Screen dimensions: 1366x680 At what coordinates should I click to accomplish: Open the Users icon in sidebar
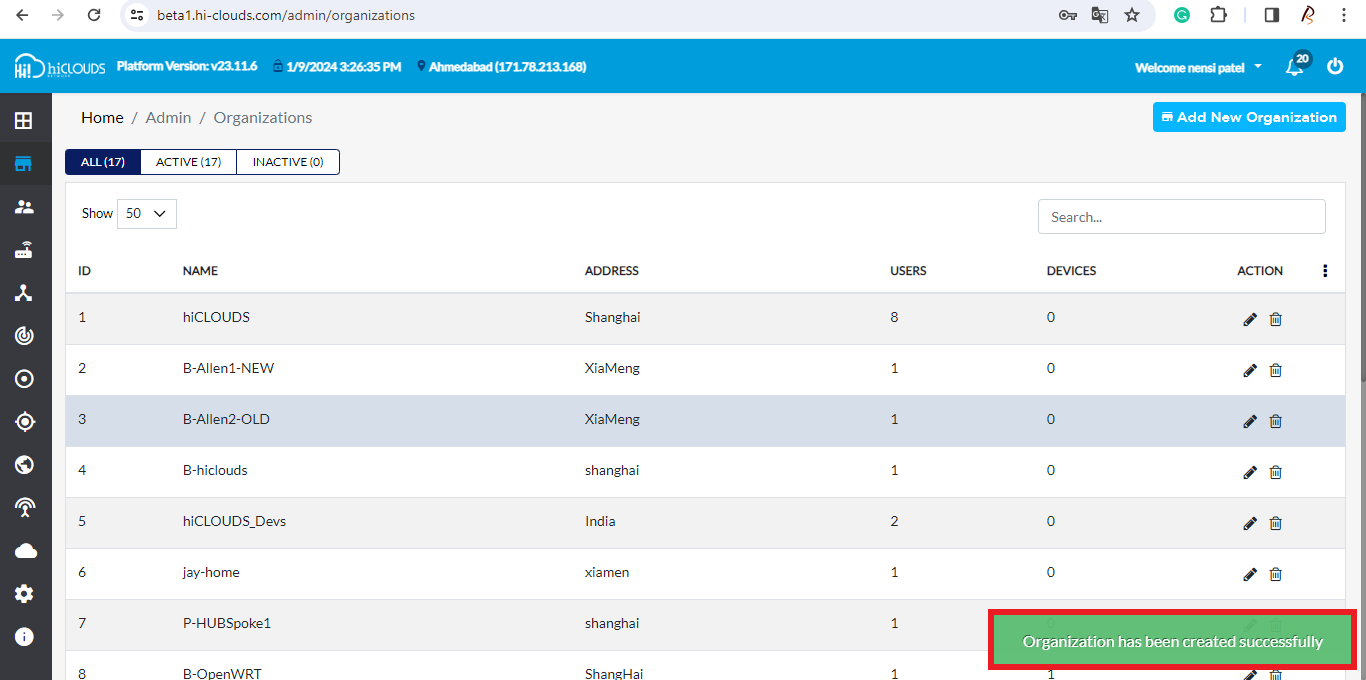click(x=24, y=207)
